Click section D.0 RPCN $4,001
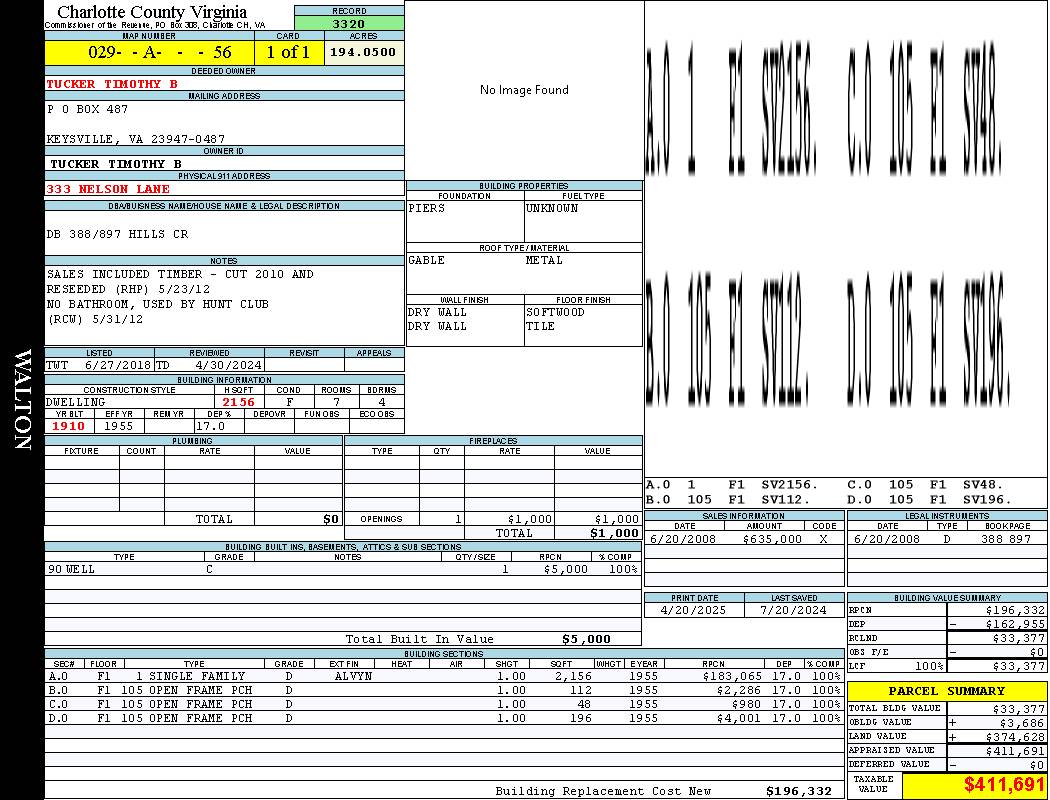1050x800 pixels. (741, 719)
